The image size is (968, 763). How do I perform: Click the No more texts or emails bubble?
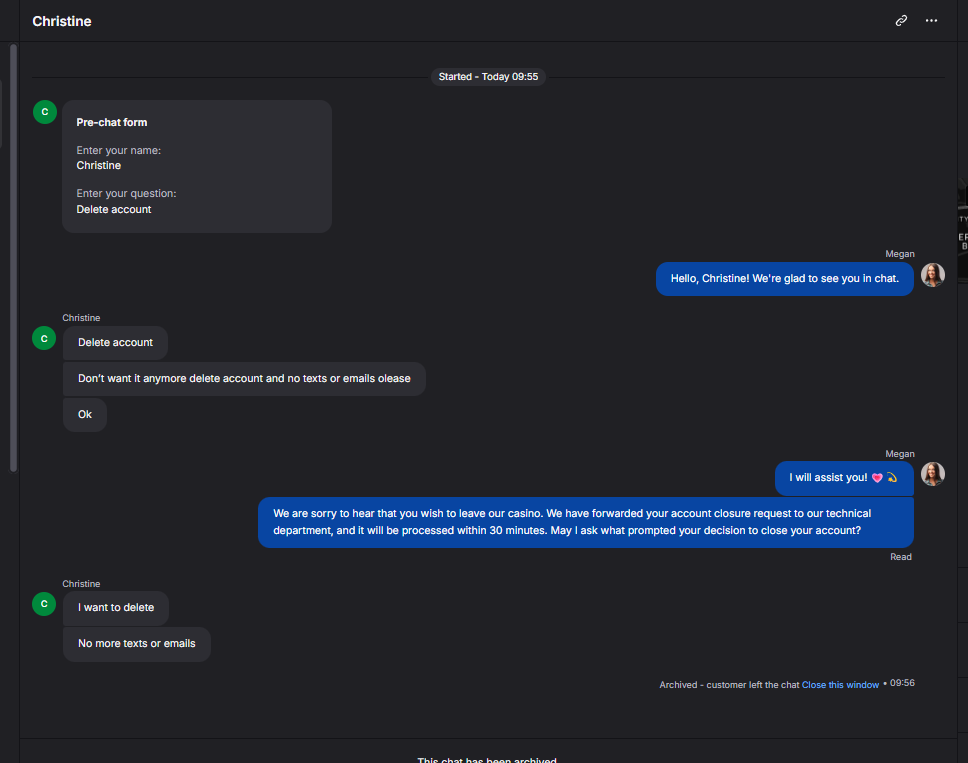coord(136,644)
